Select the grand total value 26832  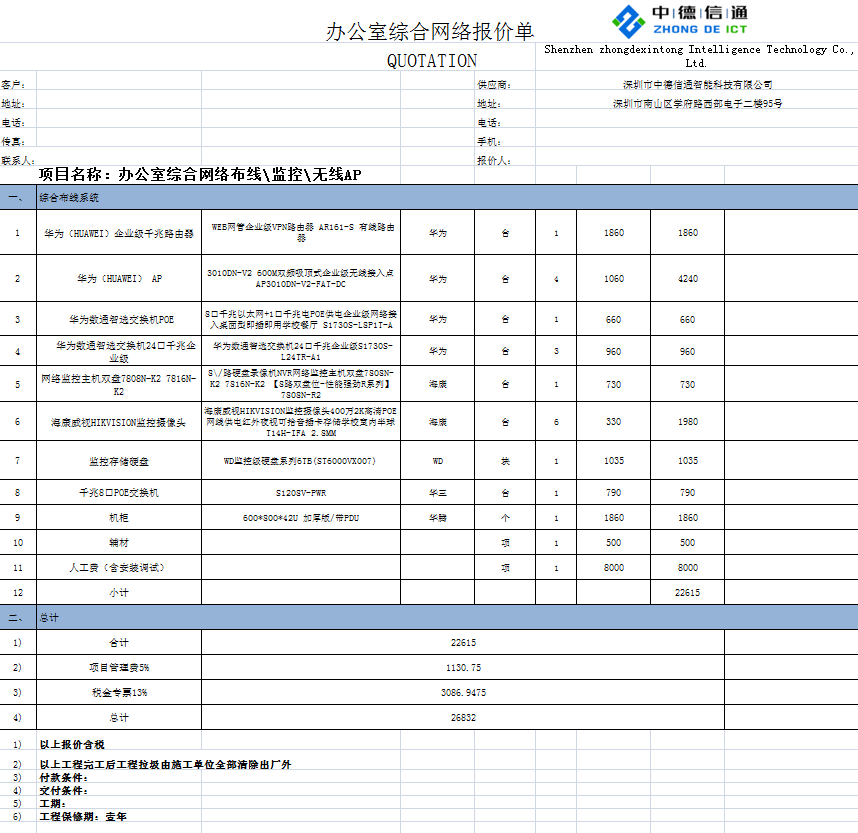point(465,717)
